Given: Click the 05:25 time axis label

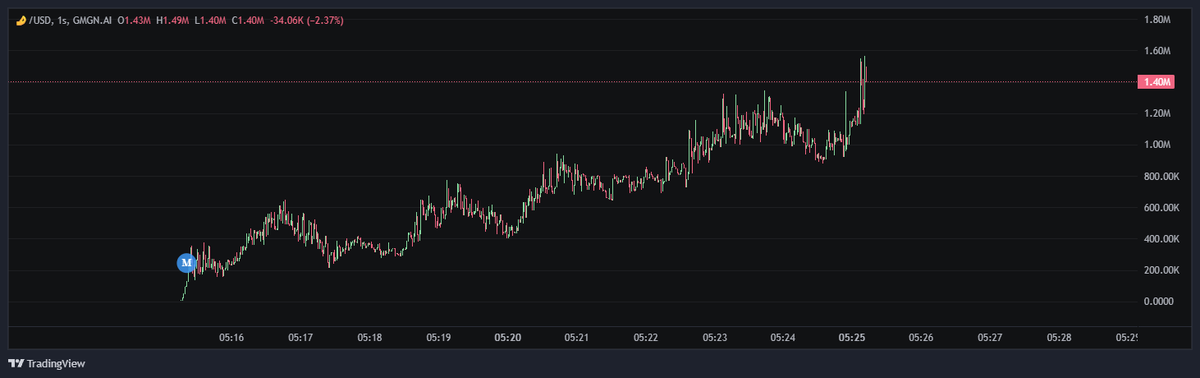Looking at the screenshot, I should tap(853, 338).
